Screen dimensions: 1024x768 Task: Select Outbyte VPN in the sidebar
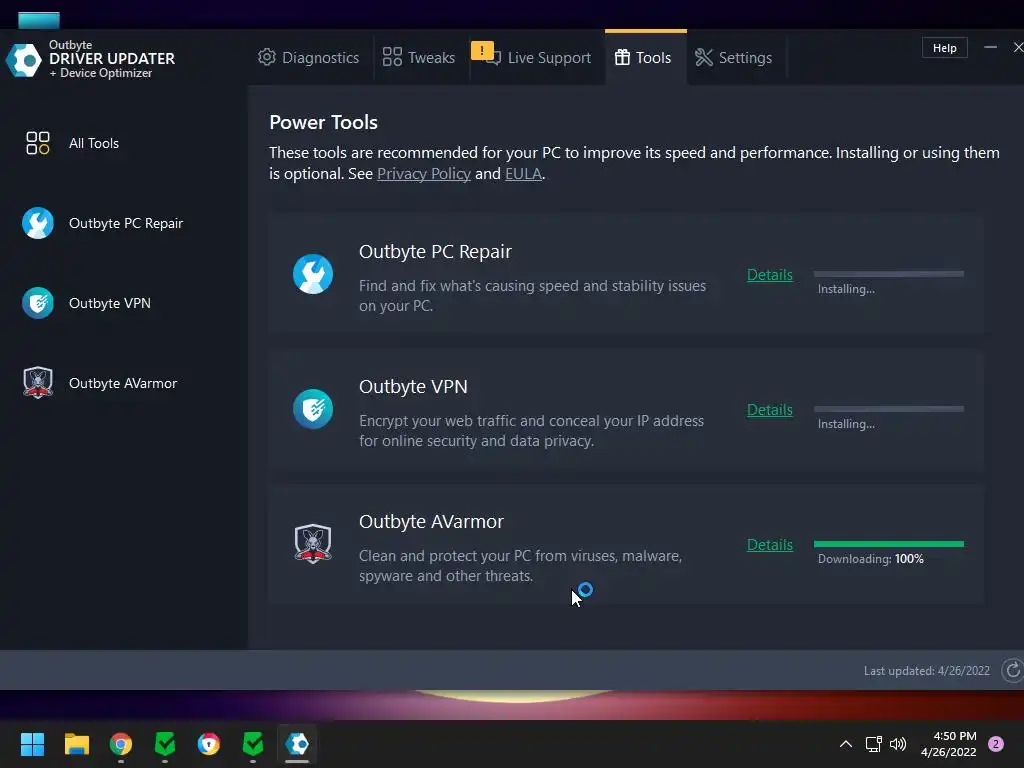[x=110, y=303]
